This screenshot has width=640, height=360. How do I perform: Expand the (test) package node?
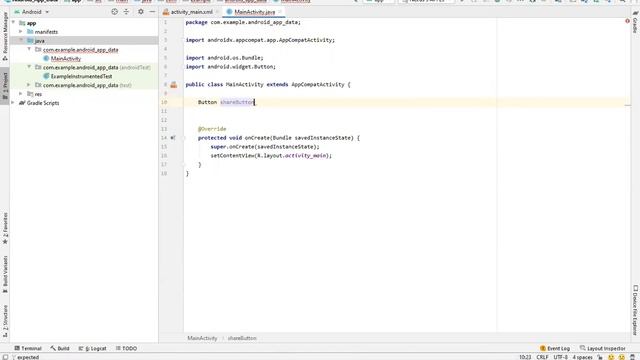(29, 85)
